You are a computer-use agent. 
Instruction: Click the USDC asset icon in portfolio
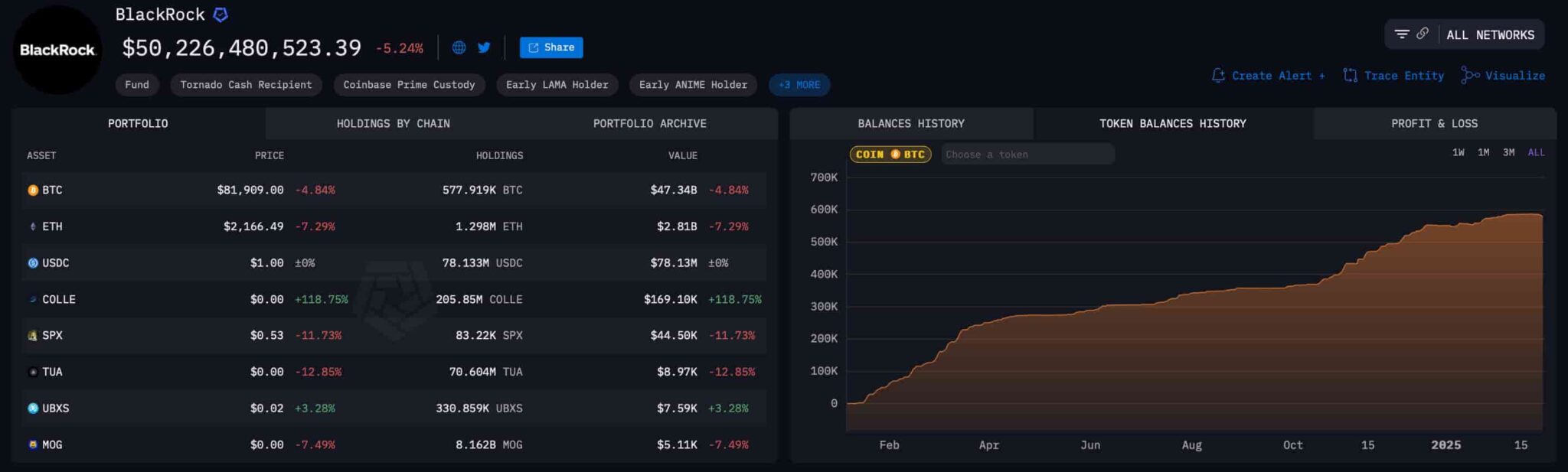pyautogui.click(x=33, y=263)
